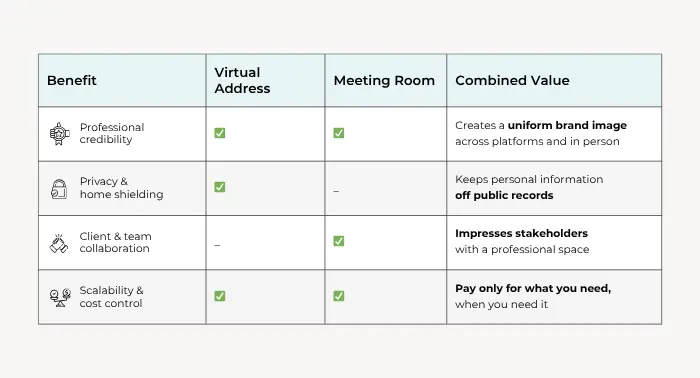Viewport: 700px width, 378px height.
Task: Click the 'Impresses stakeholders' bold text
Action: point(521,233)
